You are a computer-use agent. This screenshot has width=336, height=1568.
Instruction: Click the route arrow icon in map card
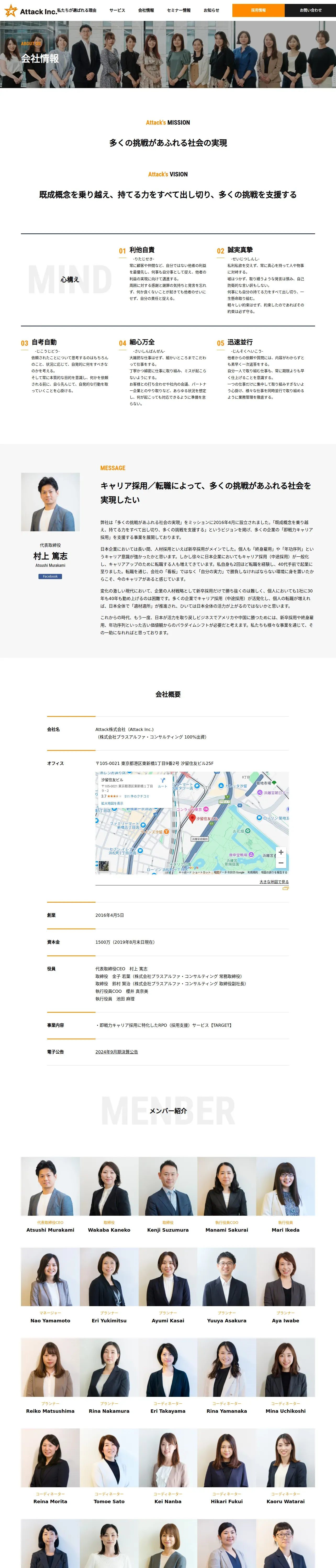[x=163, y=780]
